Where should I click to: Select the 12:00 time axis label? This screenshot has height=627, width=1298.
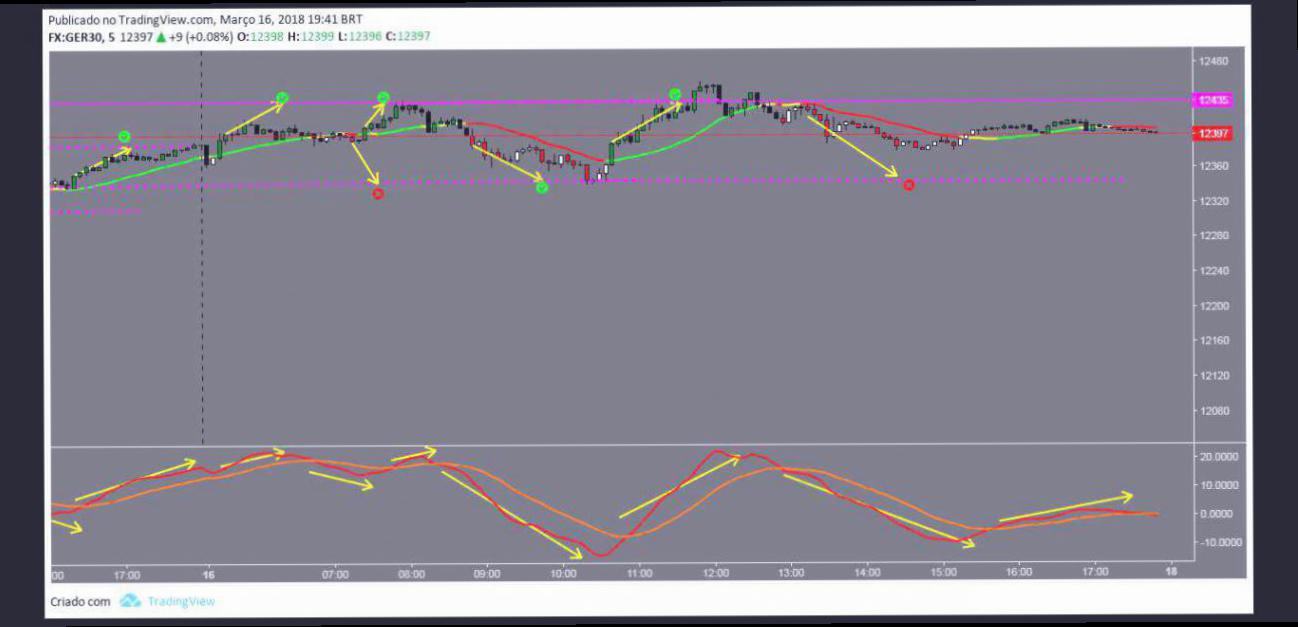715,574
